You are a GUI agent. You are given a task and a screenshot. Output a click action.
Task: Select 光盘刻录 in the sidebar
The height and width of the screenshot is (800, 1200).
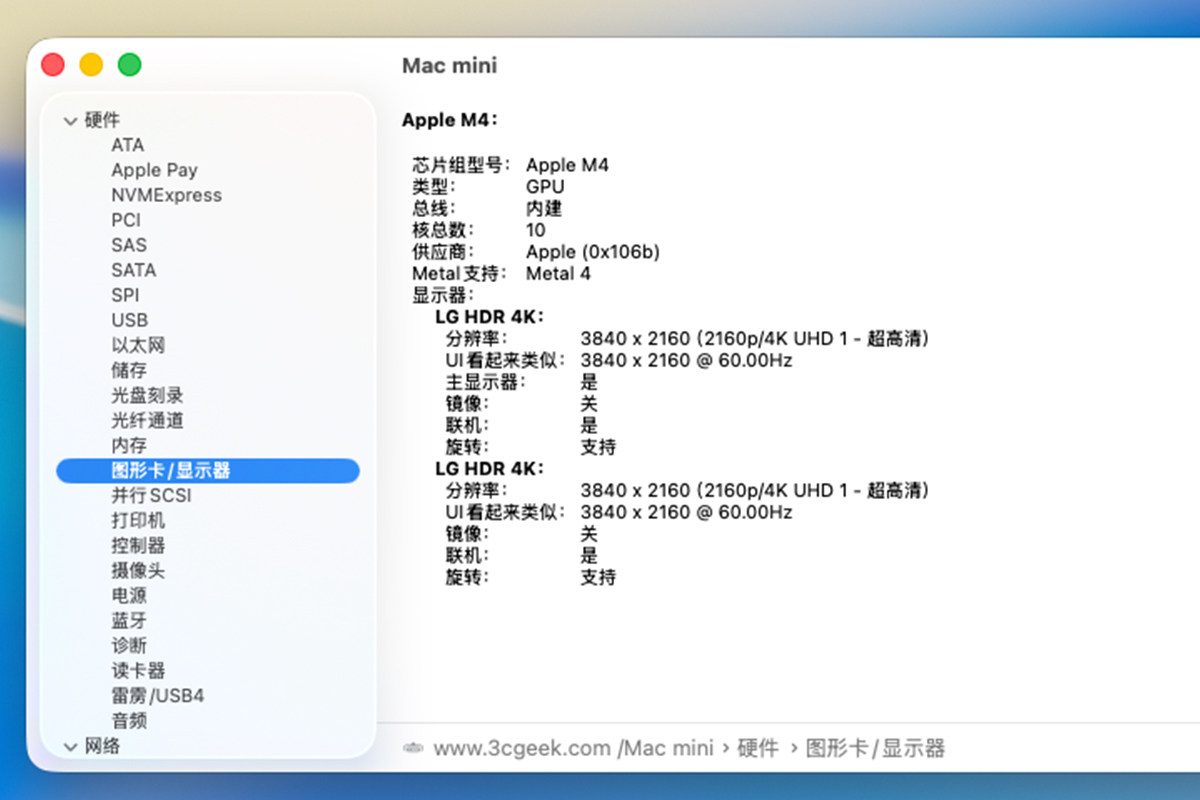(x=147, y=395)
